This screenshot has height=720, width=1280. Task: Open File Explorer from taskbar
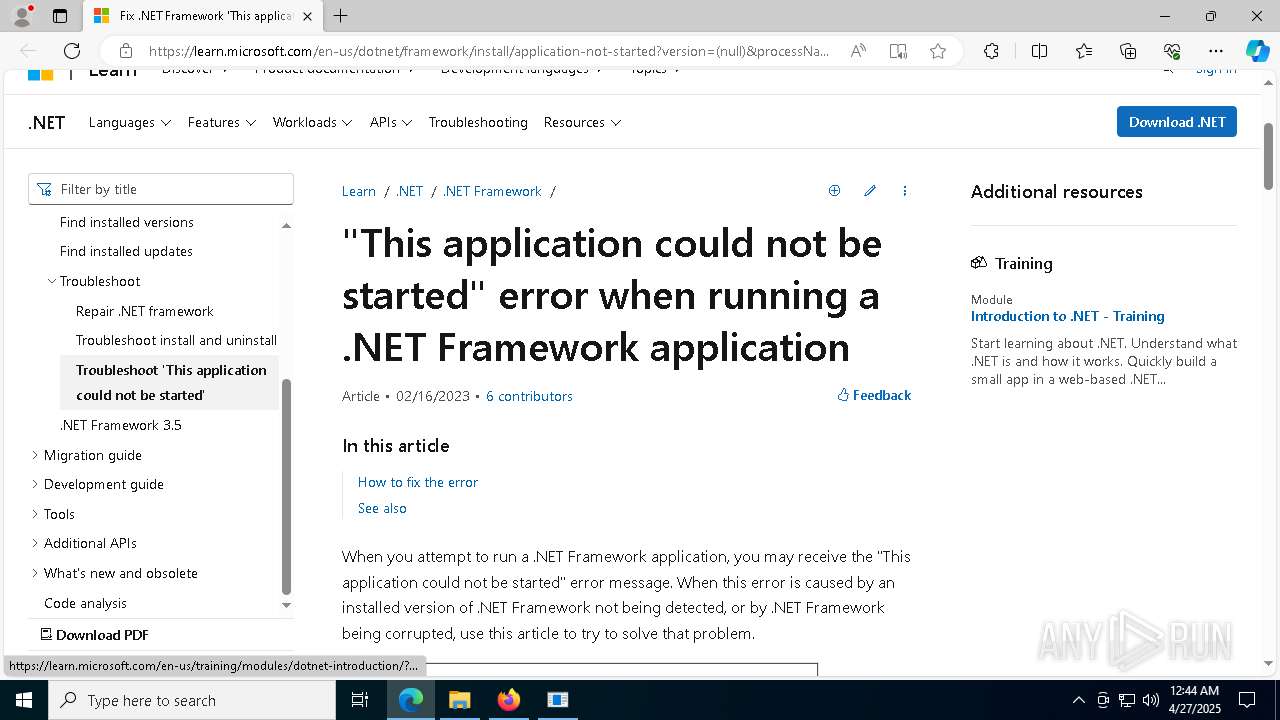[459, 700]
